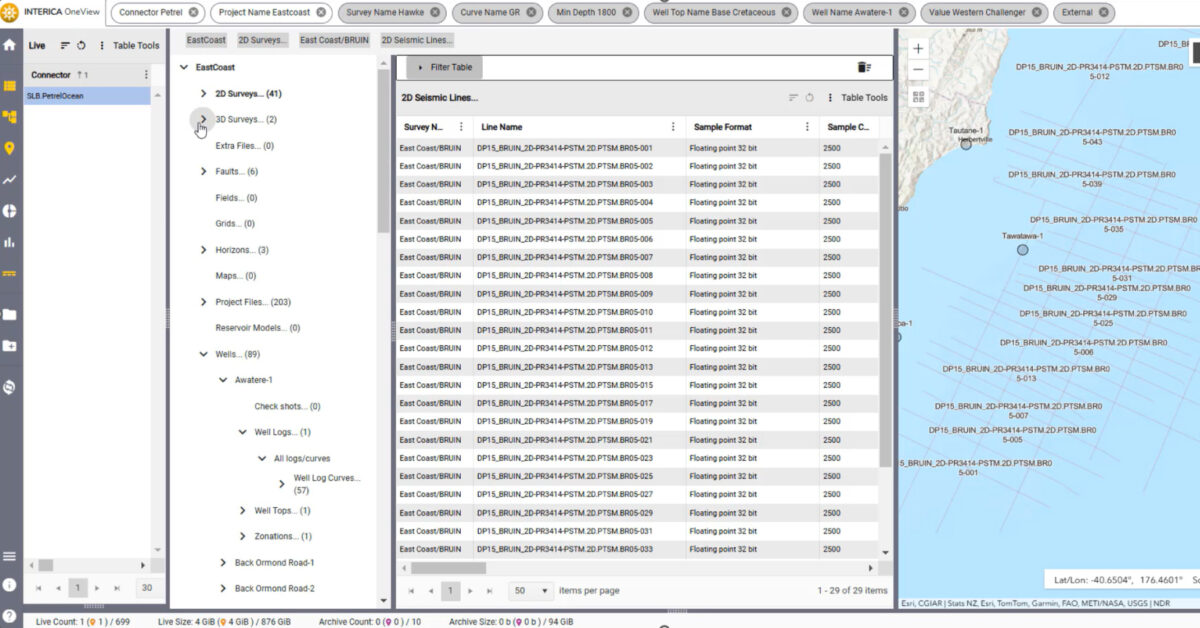
Task: Click the clear filters trash icon
Action: (865, 67)
